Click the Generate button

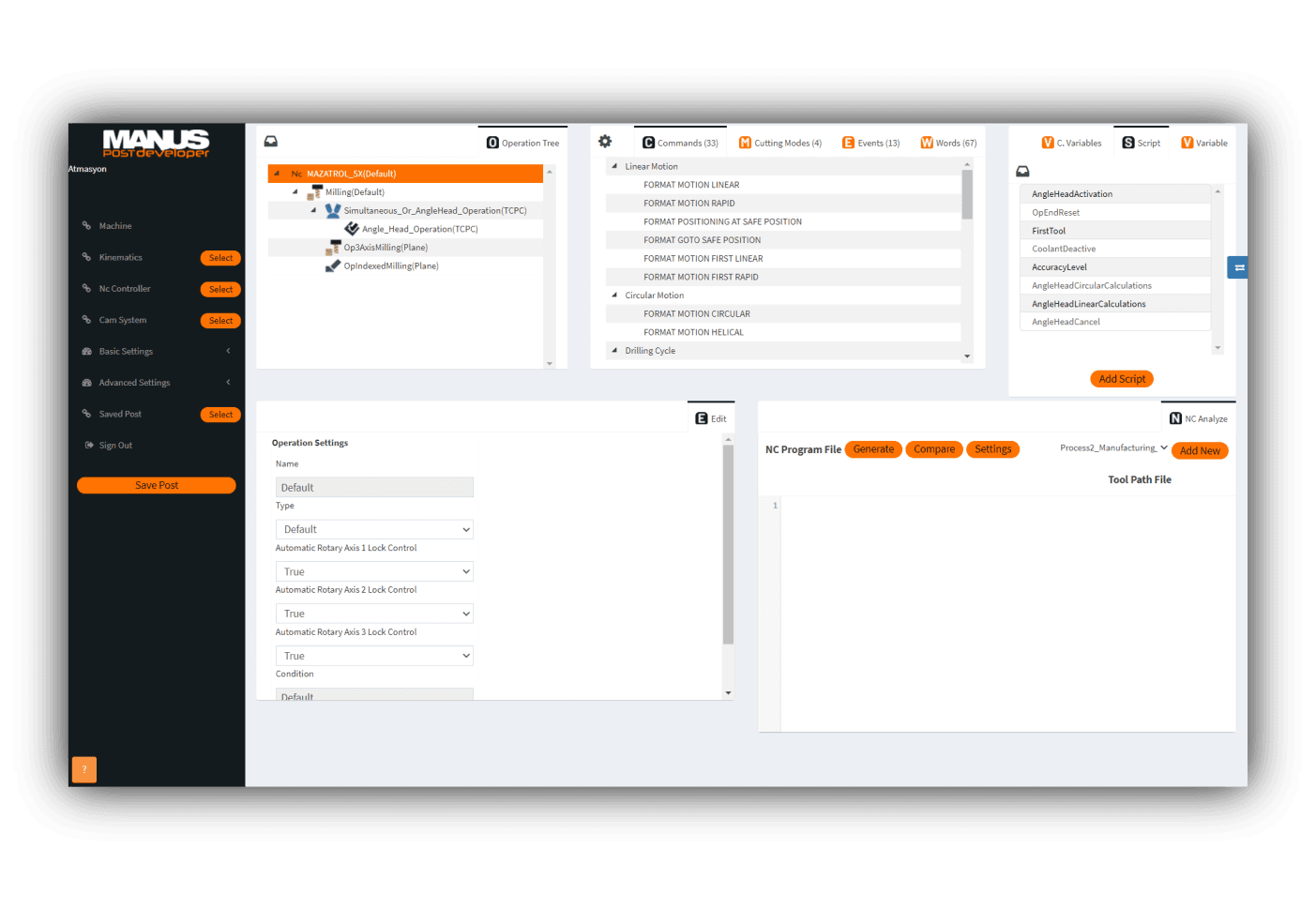point(872,448)
